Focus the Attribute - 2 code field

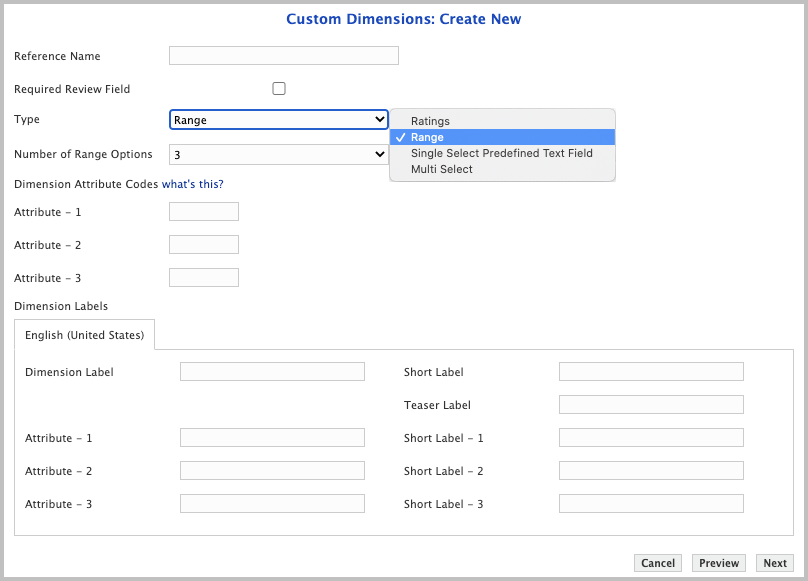(x=204, y=244)
